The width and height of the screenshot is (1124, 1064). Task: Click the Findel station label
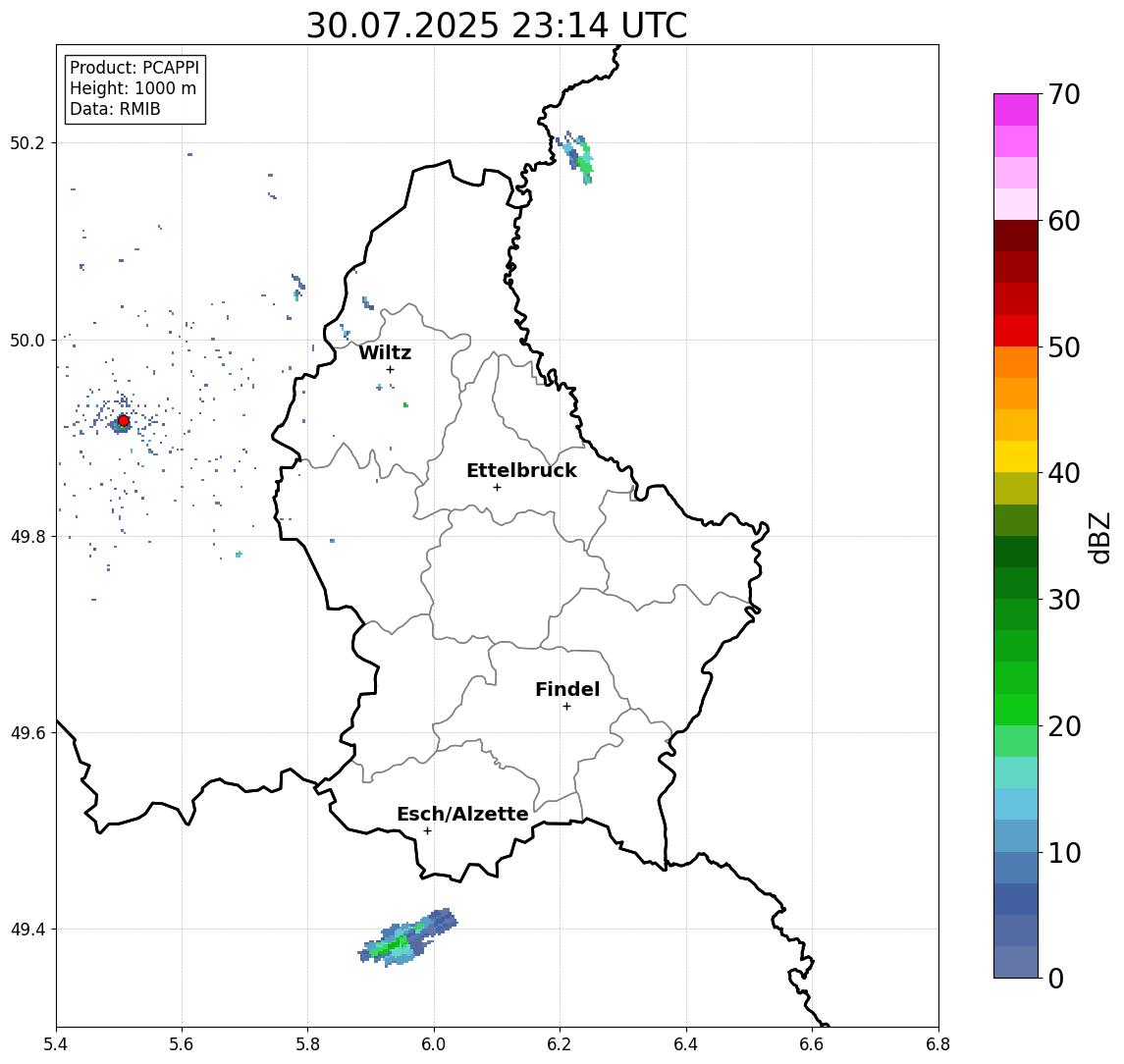coord(567,689)
